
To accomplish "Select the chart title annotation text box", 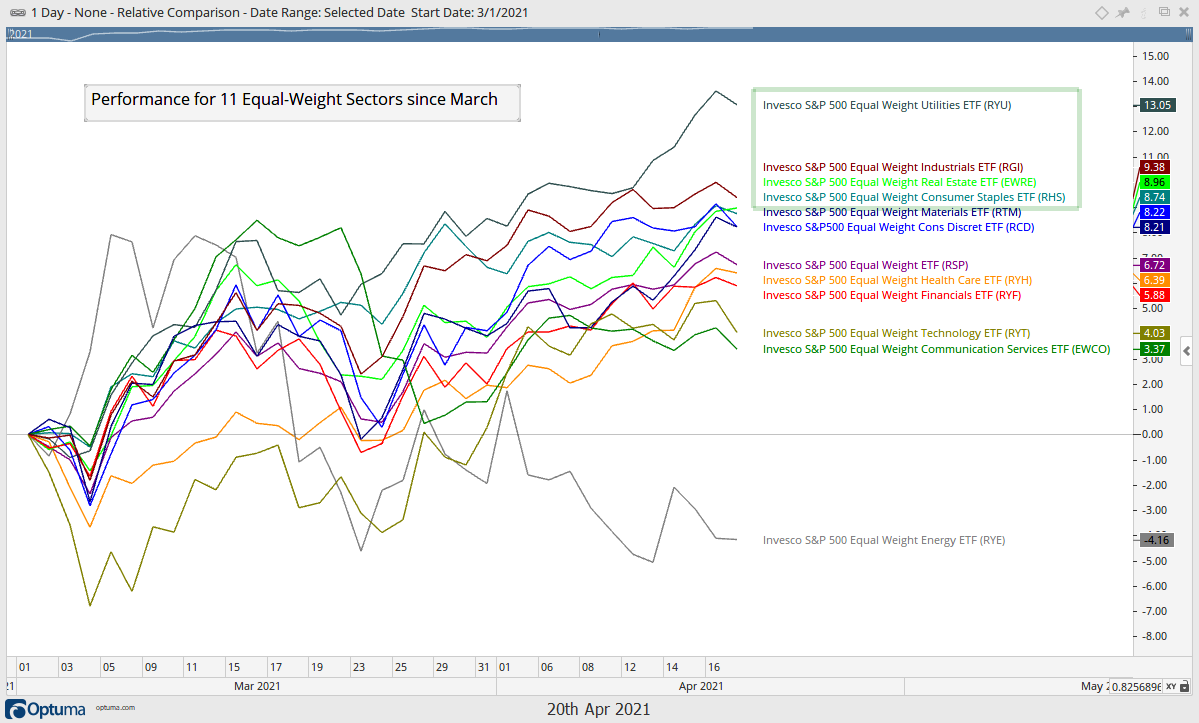I will click(302, 102).
